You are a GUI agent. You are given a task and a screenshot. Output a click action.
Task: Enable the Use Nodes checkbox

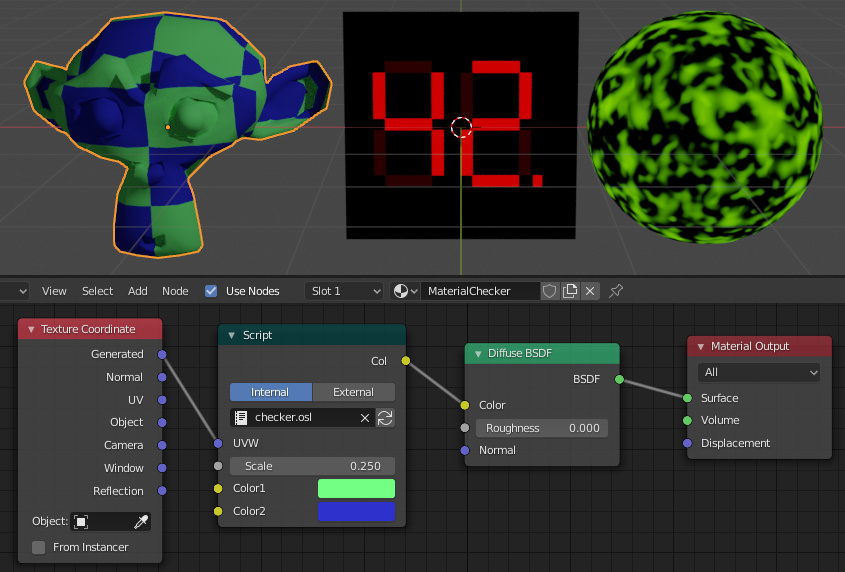[211, 291]
